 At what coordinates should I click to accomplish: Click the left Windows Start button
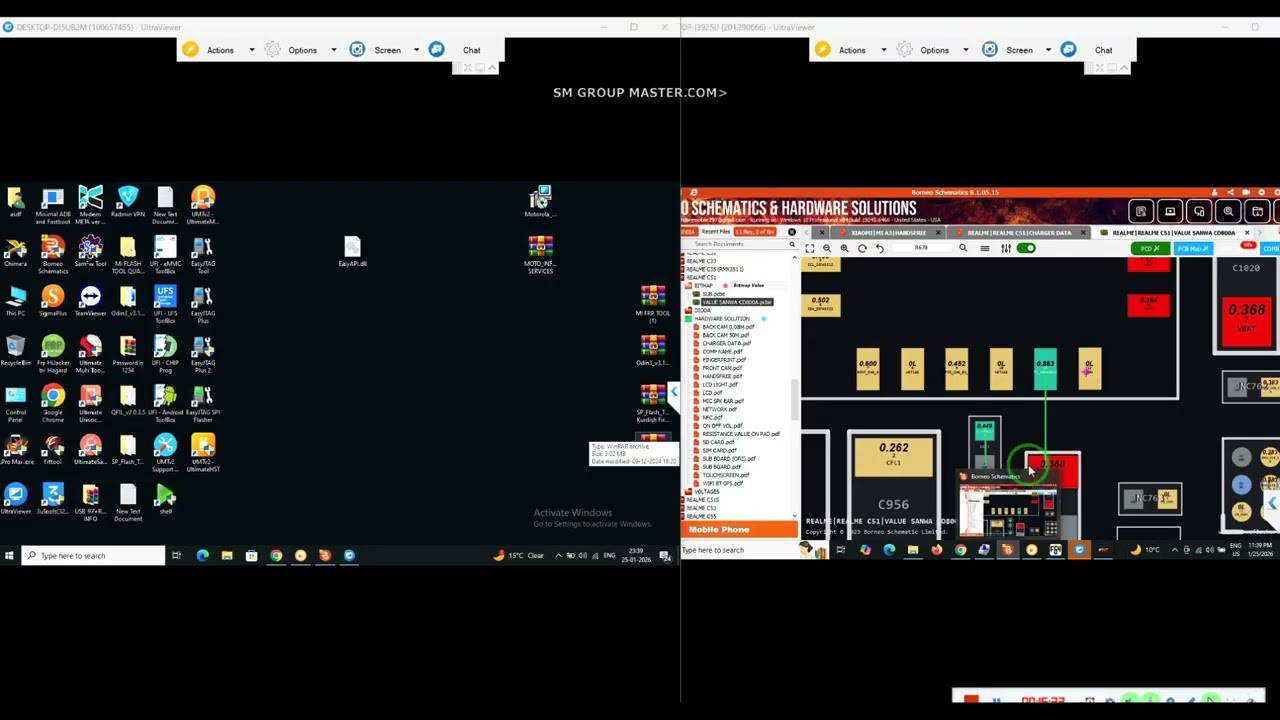point(9,556)
